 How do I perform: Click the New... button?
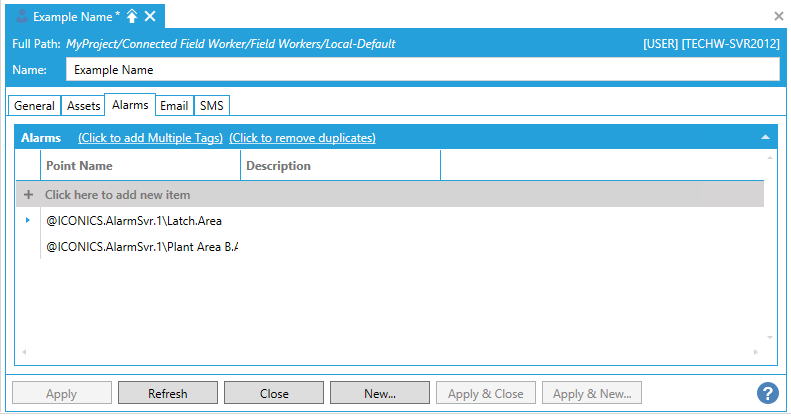379,393
